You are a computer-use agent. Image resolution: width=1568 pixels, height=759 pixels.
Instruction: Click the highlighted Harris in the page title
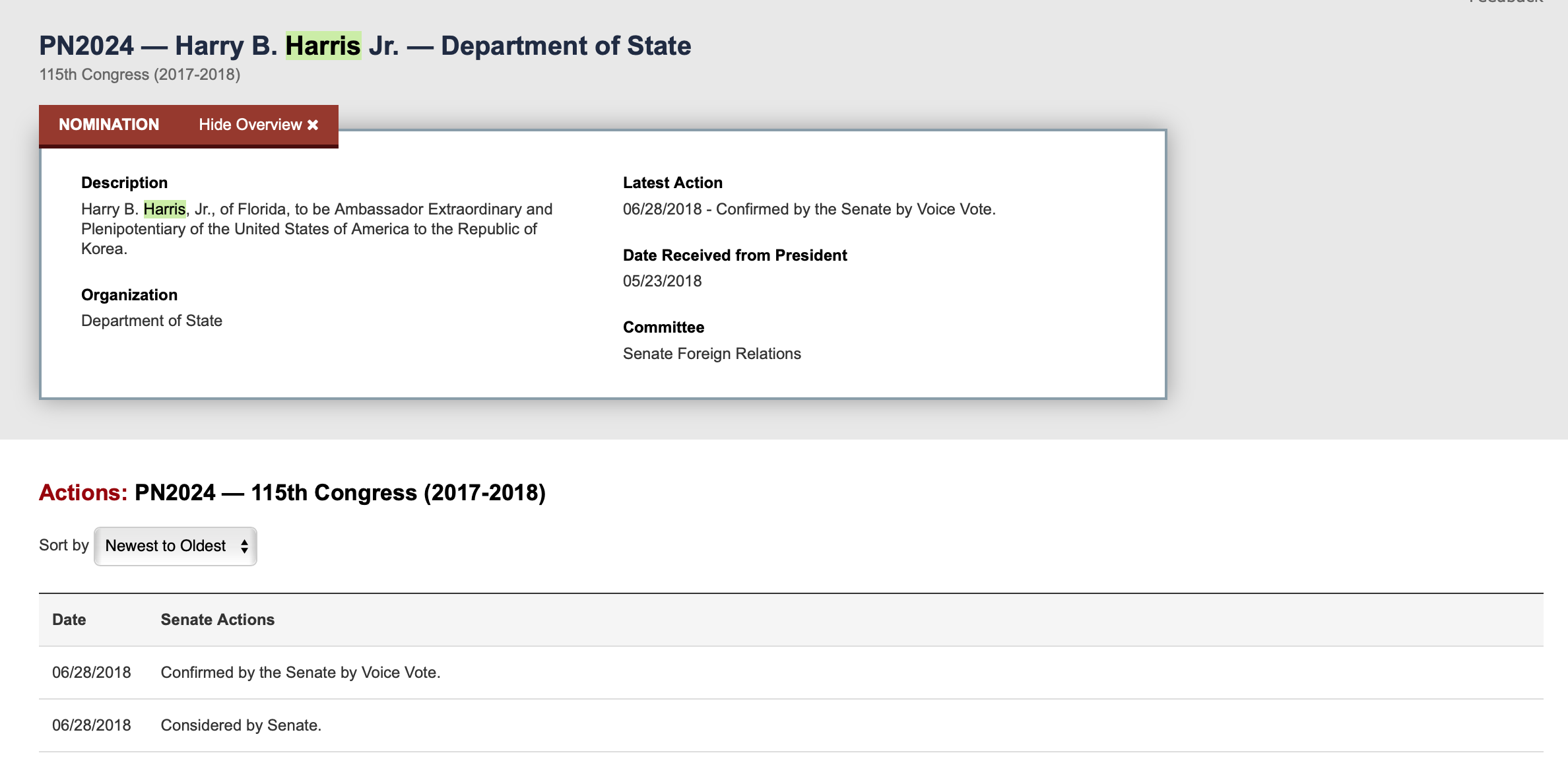coord(323,46)
